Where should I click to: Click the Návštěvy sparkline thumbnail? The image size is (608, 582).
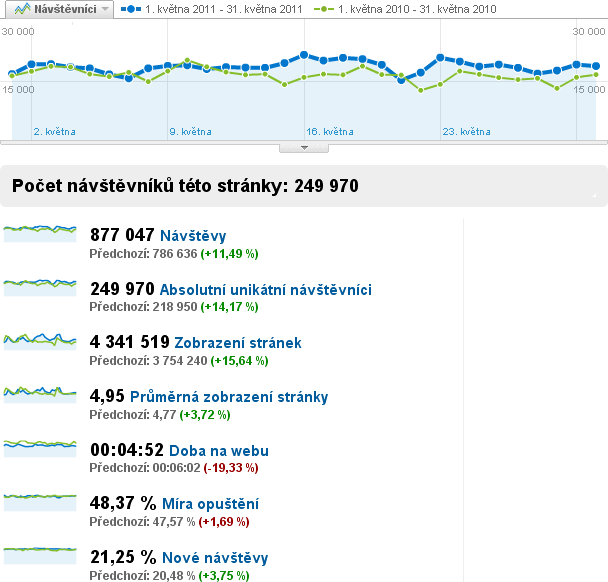pyautogui.click(x=40, y=233)
